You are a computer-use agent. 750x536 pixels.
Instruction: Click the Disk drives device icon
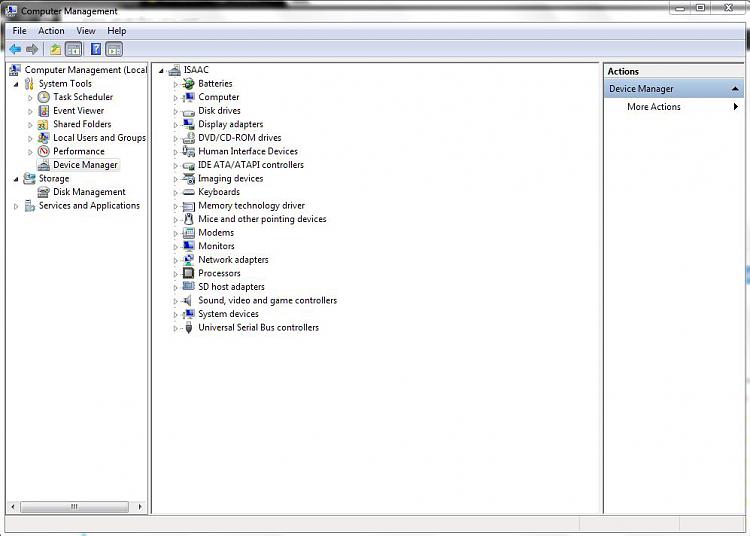(189, 111)
